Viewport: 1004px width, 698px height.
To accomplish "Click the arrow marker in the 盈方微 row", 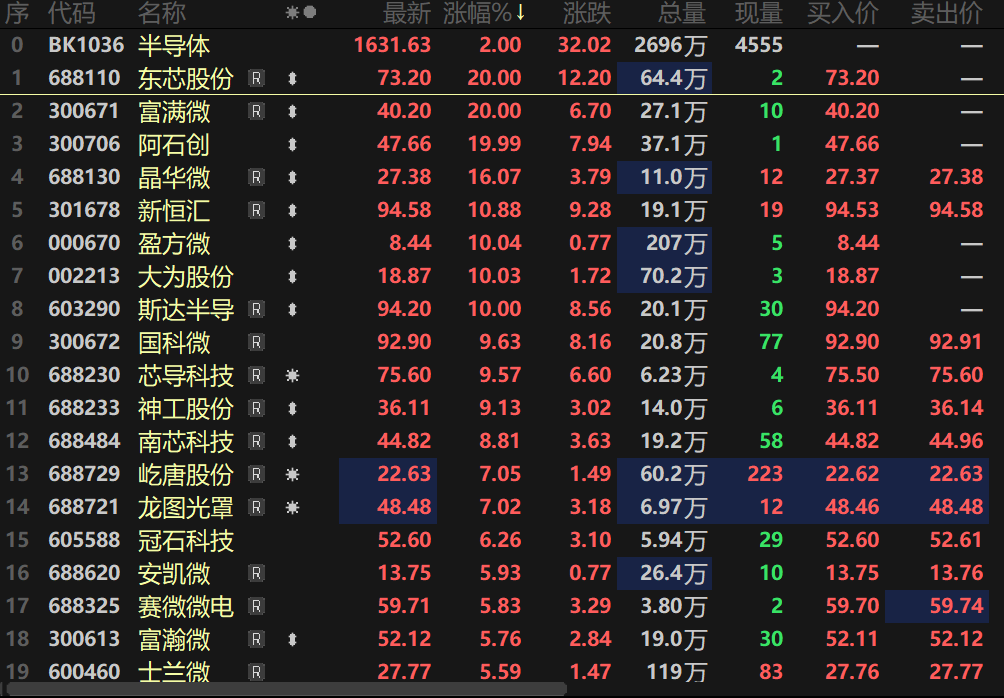I will (293, 243).
